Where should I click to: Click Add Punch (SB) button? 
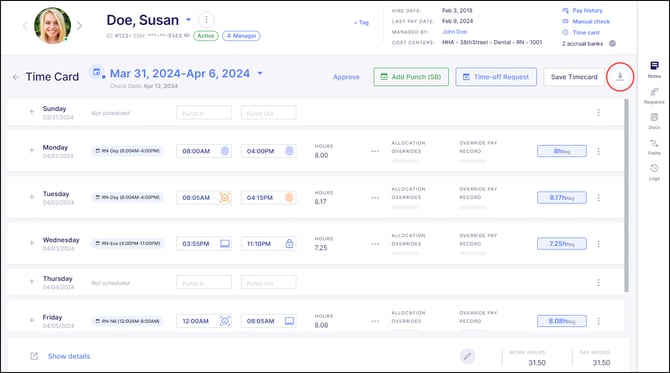click(x=411, y=77)
